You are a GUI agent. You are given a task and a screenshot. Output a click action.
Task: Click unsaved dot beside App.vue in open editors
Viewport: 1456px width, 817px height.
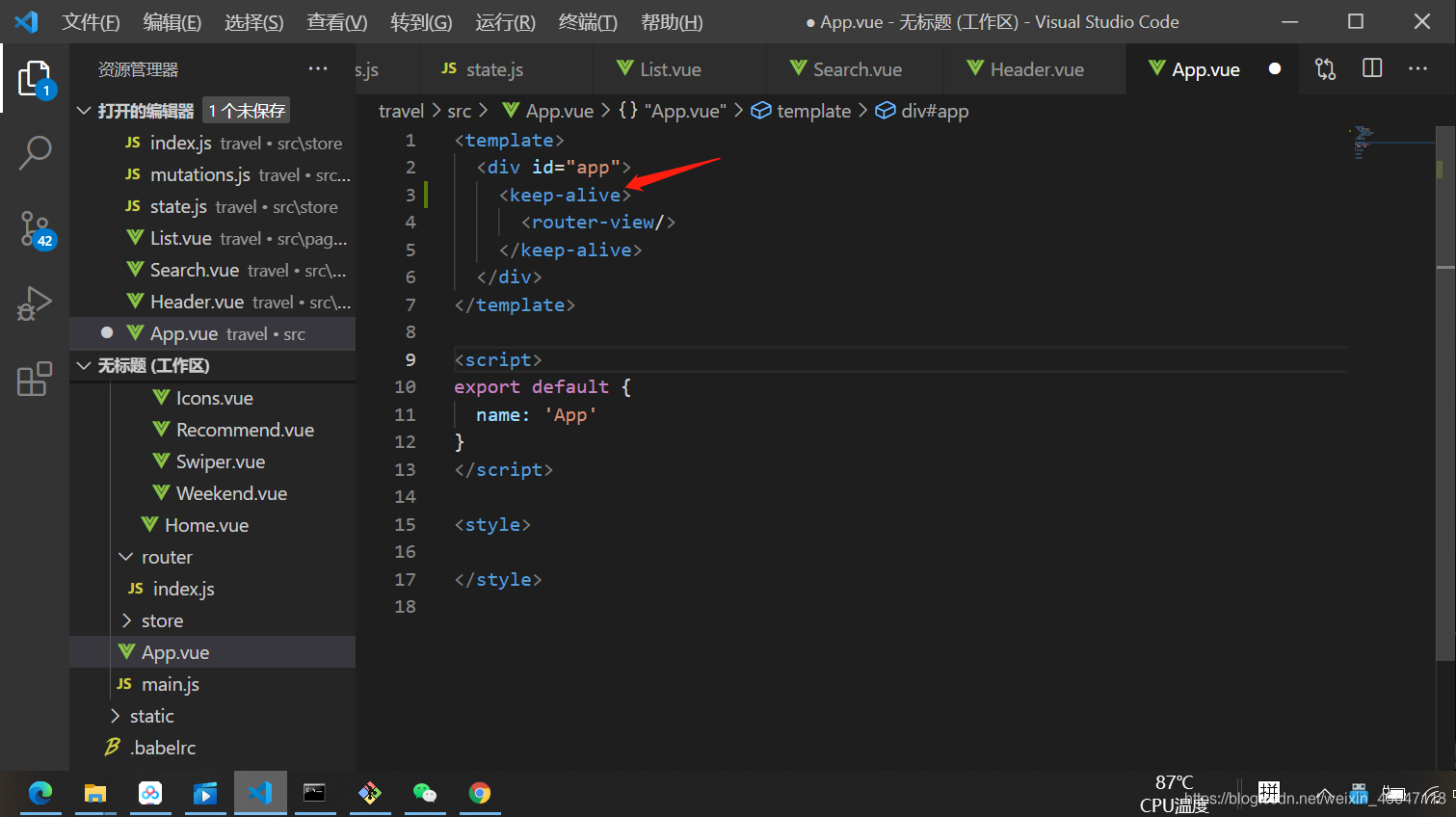tap(107, 332)
